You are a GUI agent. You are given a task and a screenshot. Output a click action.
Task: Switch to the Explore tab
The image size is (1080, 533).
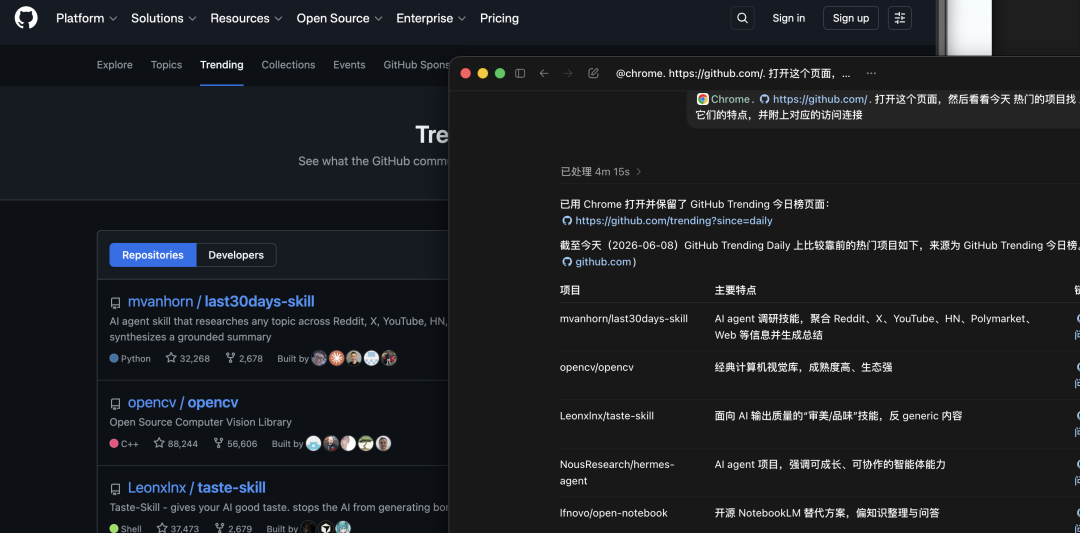click(x=114, y=65)
